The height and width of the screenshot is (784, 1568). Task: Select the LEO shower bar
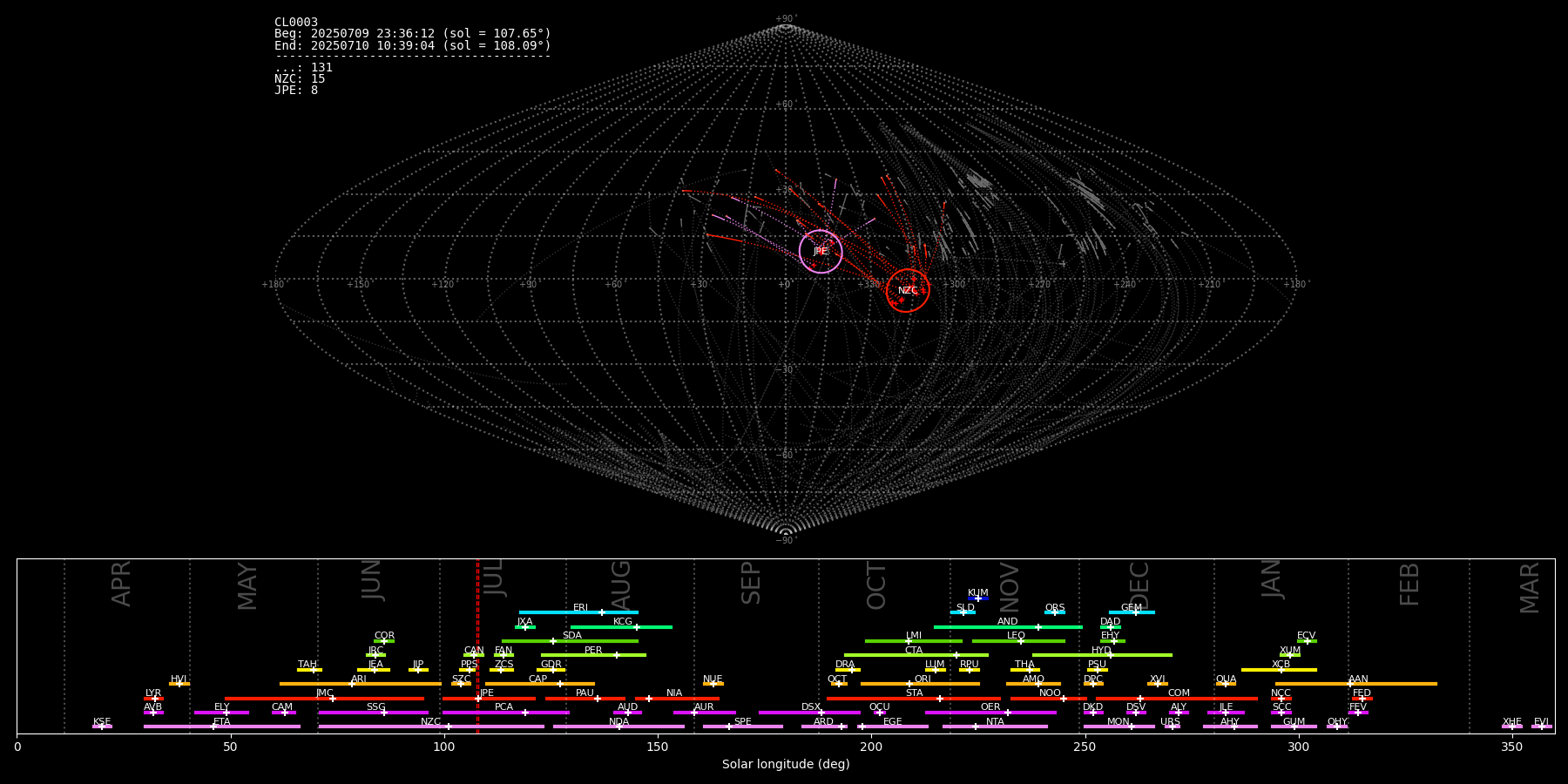[x=1018, y=641]
